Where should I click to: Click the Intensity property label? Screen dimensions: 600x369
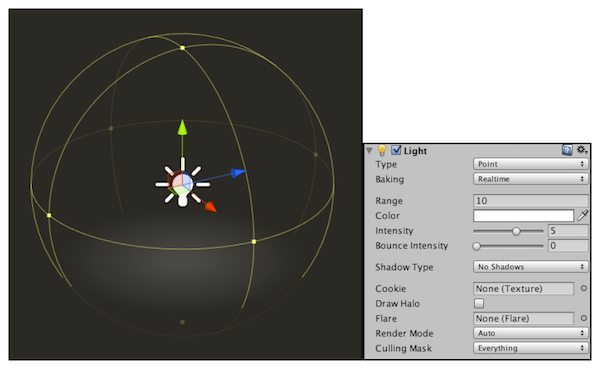tap(394, 231)
